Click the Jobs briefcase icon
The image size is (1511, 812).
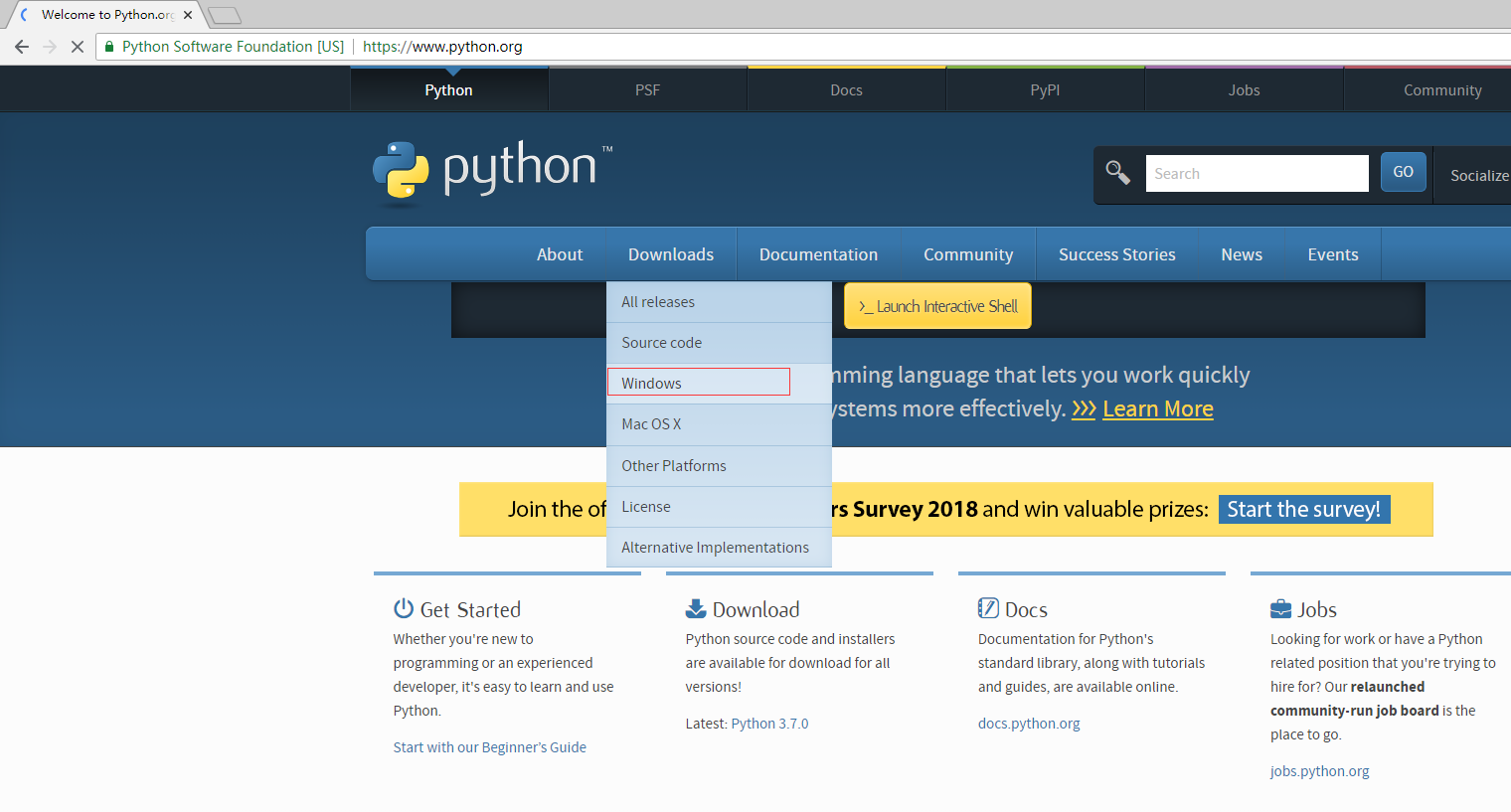1280,608
